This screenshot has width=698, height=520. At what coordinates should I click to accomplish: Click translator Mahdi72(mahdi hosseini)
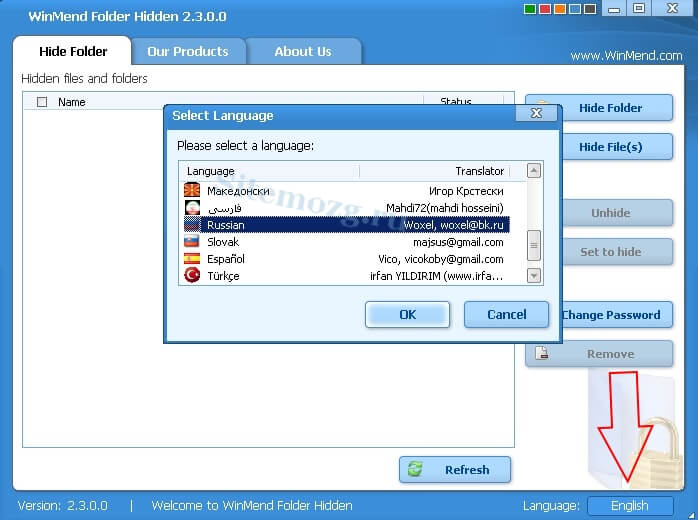[x=445, y=208]
